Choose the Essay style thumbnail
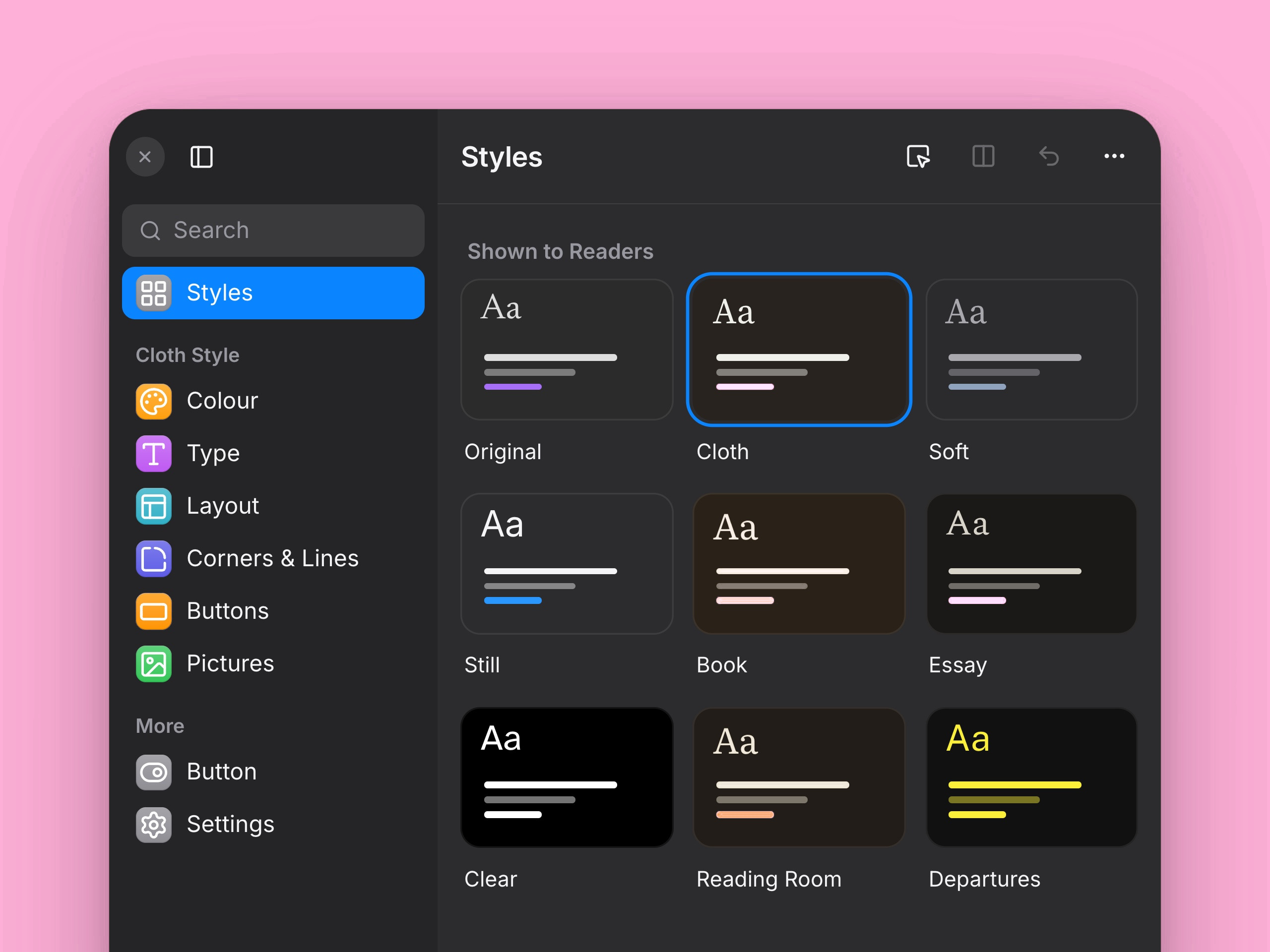Image resolution: width=1270 pixels, height=952 pixels. 1032,563
